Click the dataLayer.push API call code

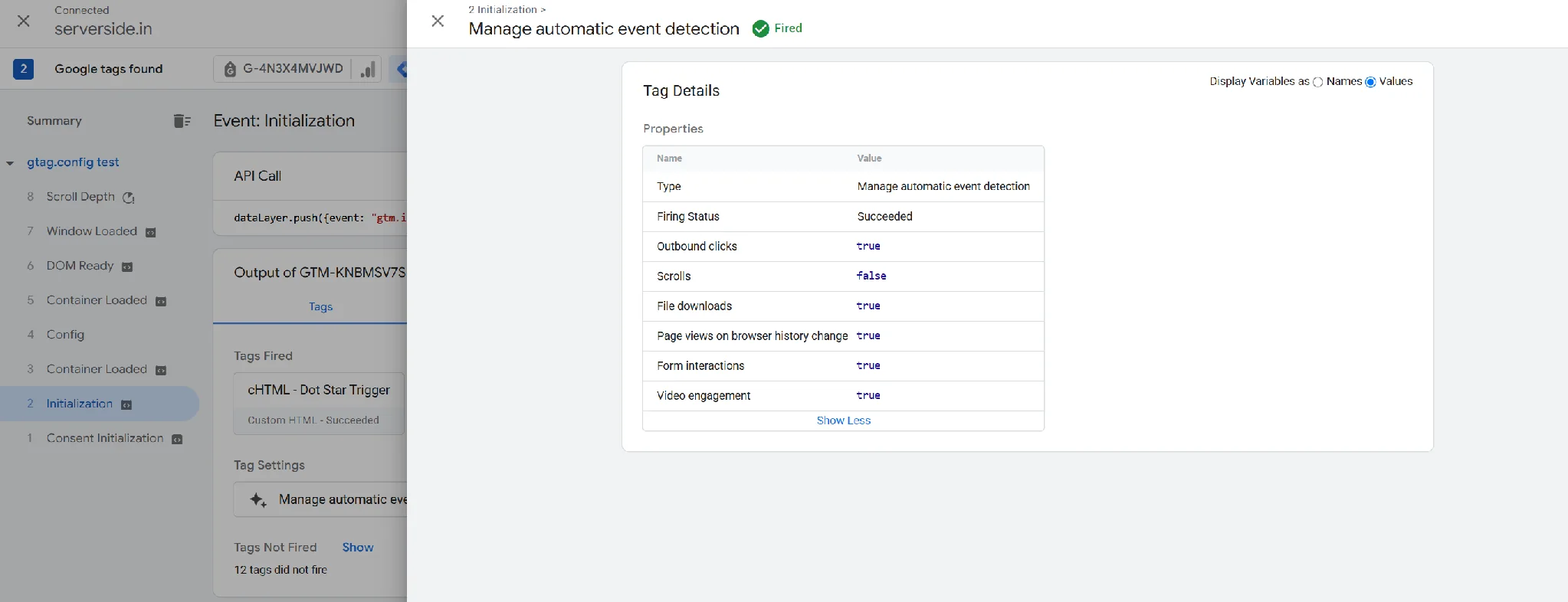coord(320,218)
